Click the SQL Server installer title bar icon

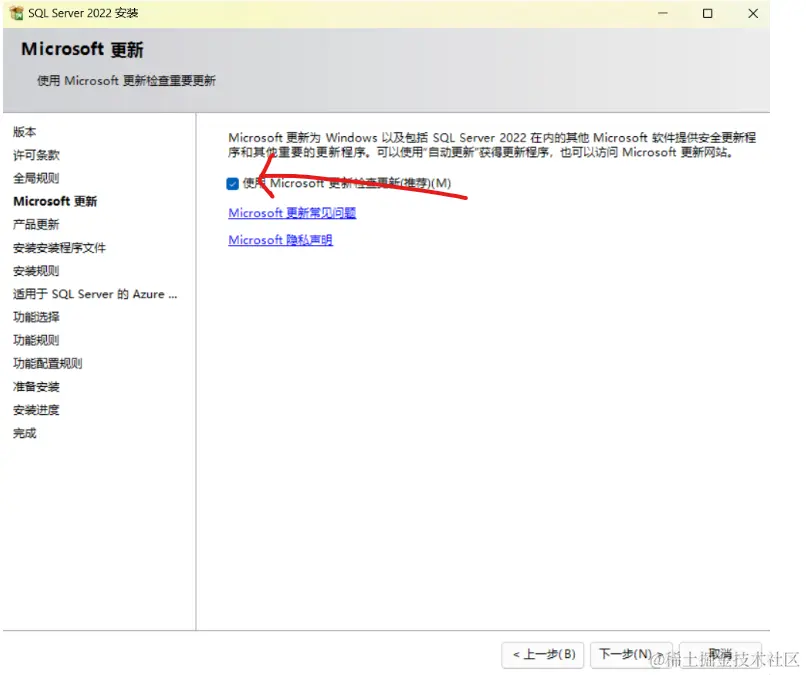[x=16, y=13]
